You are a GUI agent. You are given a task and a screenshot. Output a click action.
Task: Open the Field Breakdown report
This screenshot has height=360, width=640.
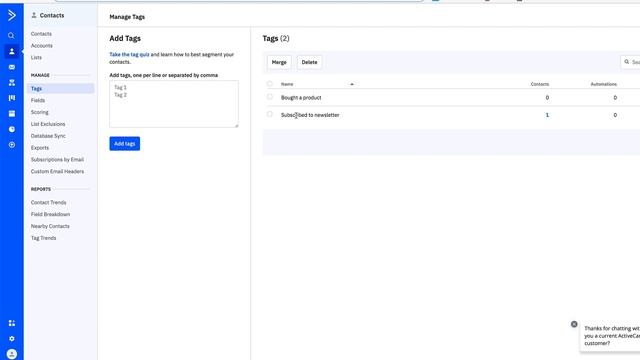[50, 214]
